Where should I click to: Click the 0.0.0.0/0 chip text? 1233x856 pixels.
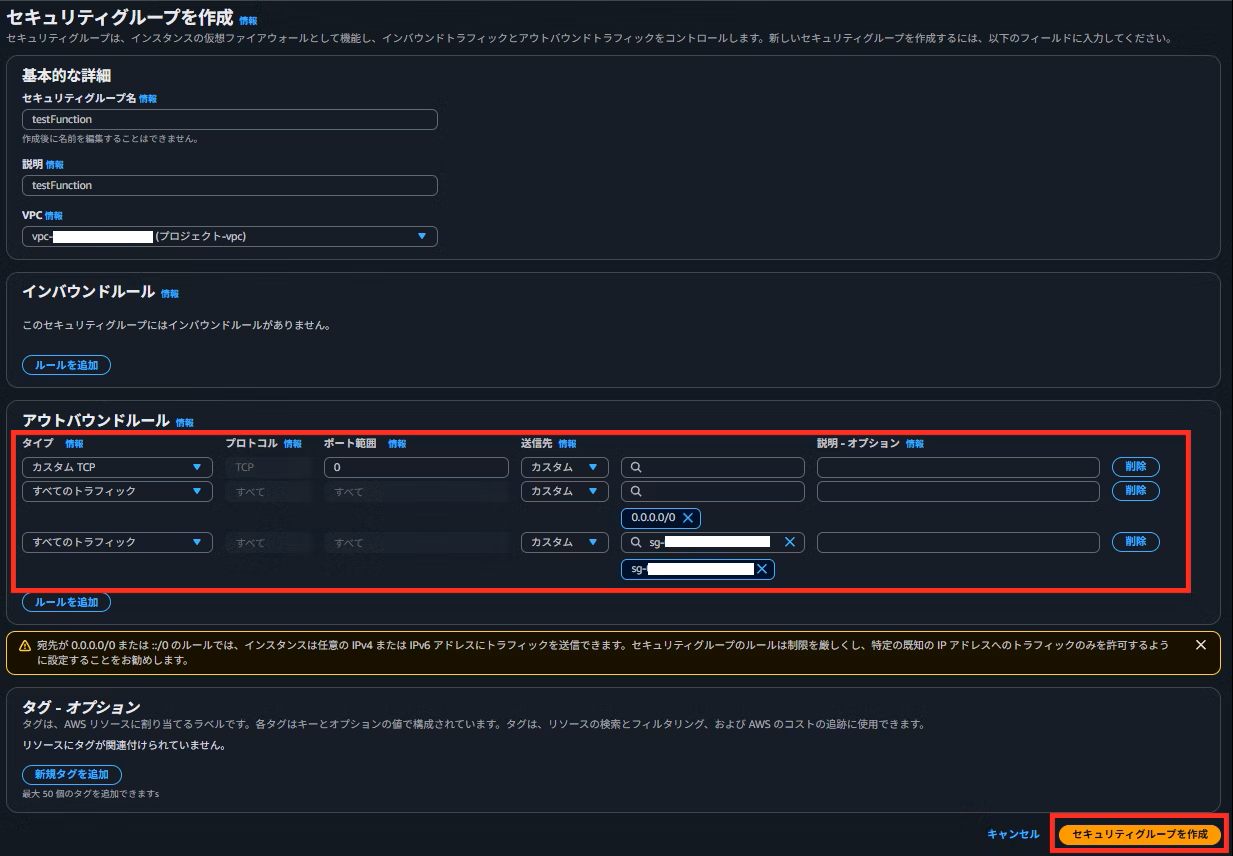pos(654,518)
